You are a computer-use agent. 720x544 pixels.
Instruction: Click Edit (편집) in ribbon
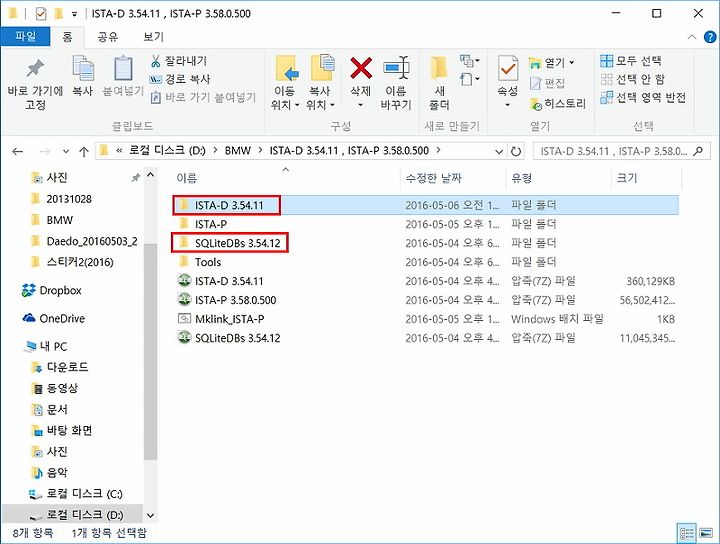(547, 83)
